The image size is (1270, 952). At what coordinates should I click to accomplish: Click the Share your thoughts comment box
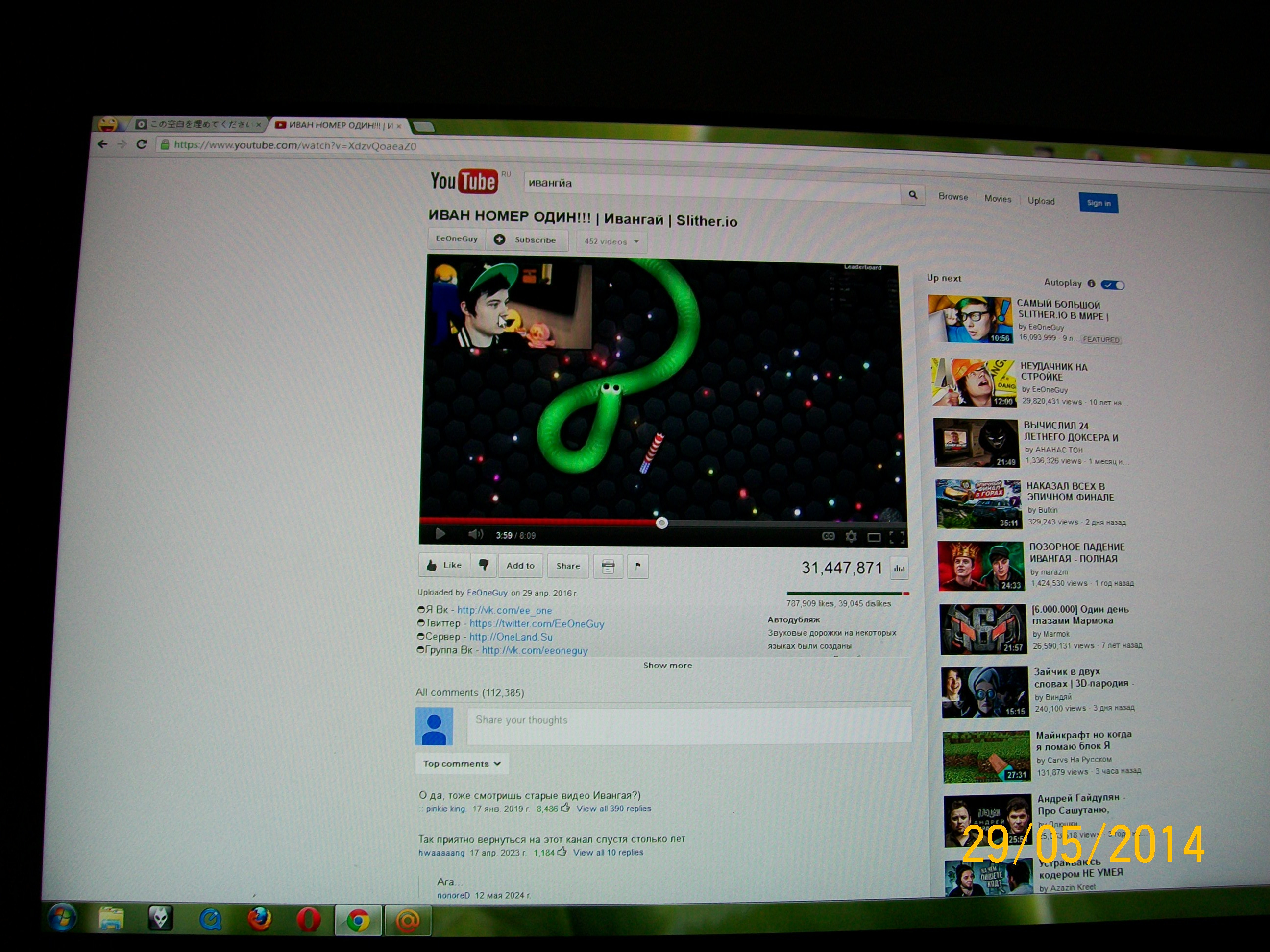coord(689,726)
